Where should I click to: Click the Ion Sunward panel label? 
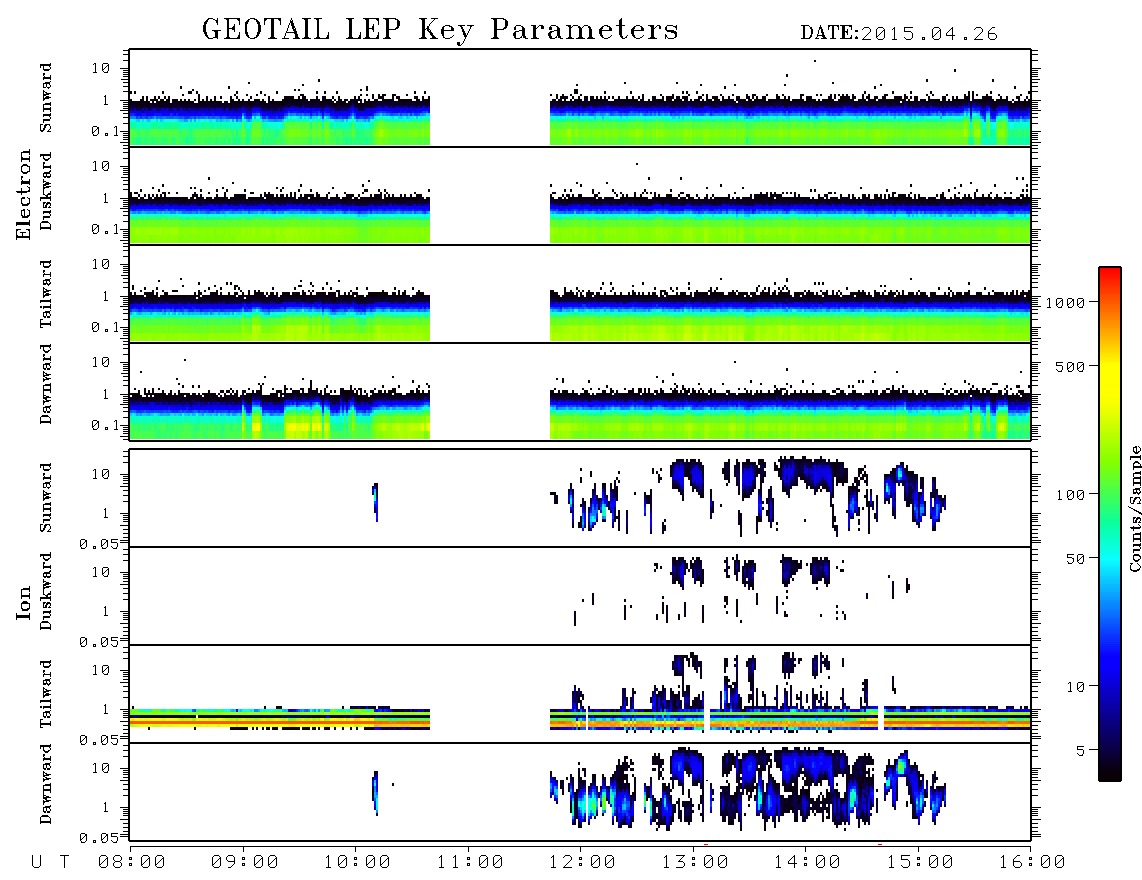[46, 498]
